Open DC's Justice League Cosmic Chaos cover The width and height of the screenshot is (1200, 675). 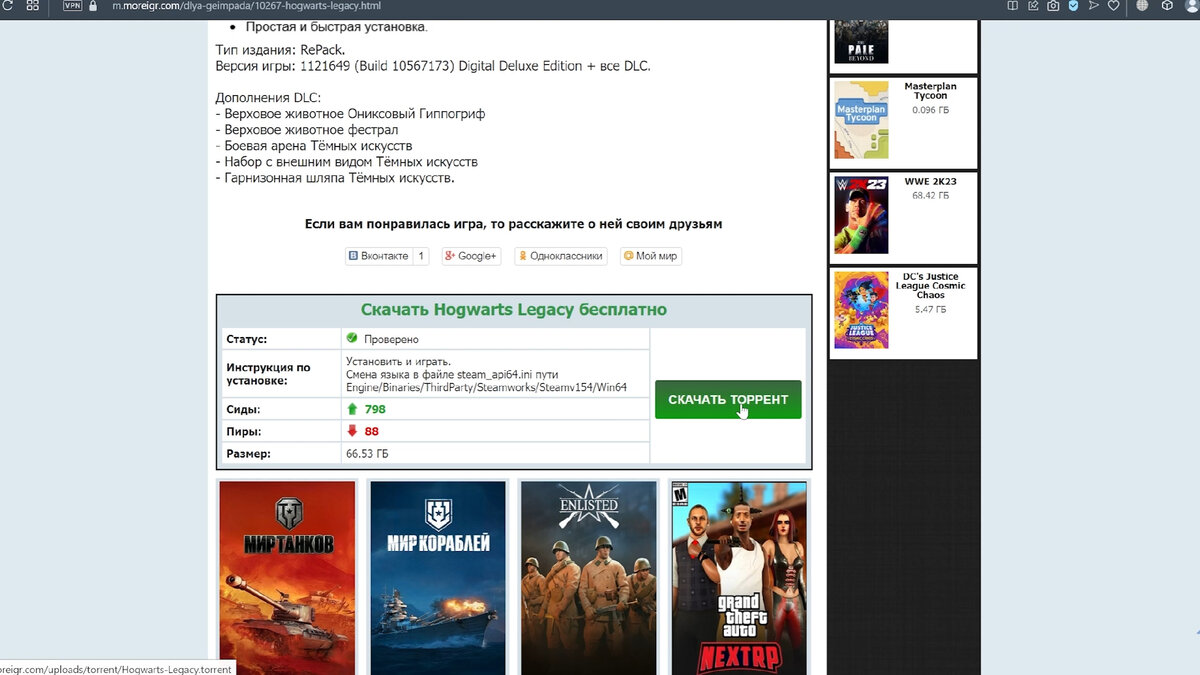861,310
